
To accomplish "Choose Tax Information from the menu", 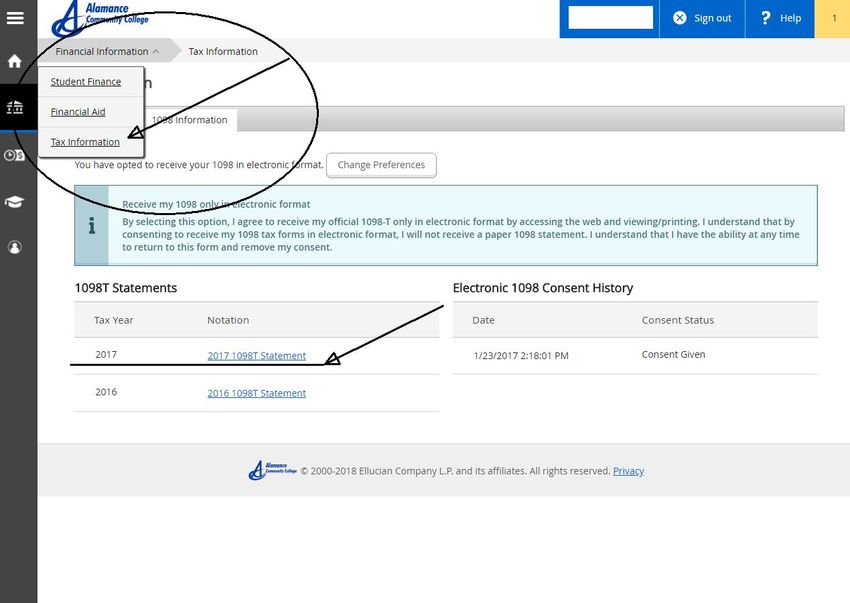I will click(x=85, y=142).
